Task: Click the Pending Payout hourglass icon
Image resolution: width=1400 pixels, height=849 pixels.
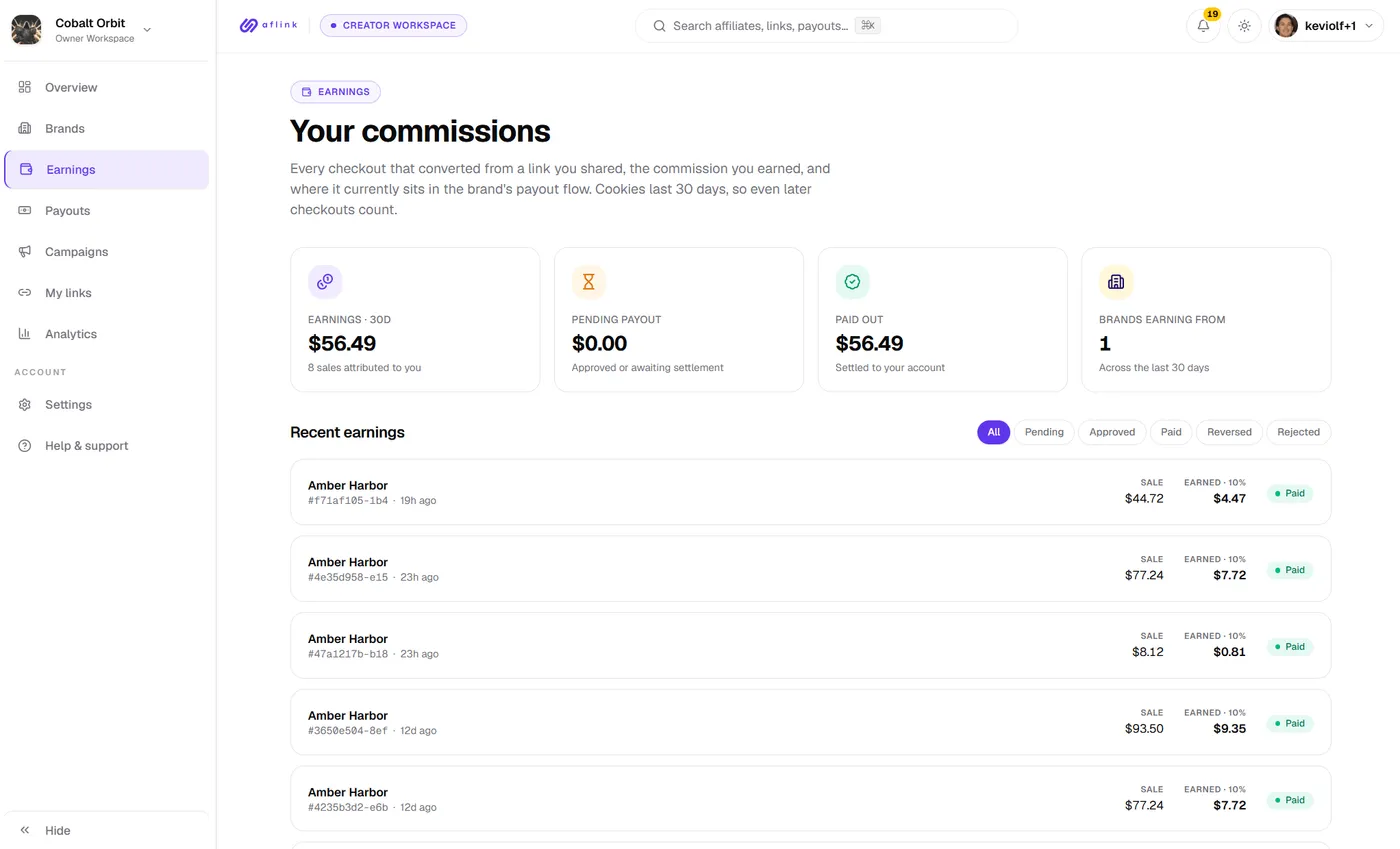Action: coord(589,282)
